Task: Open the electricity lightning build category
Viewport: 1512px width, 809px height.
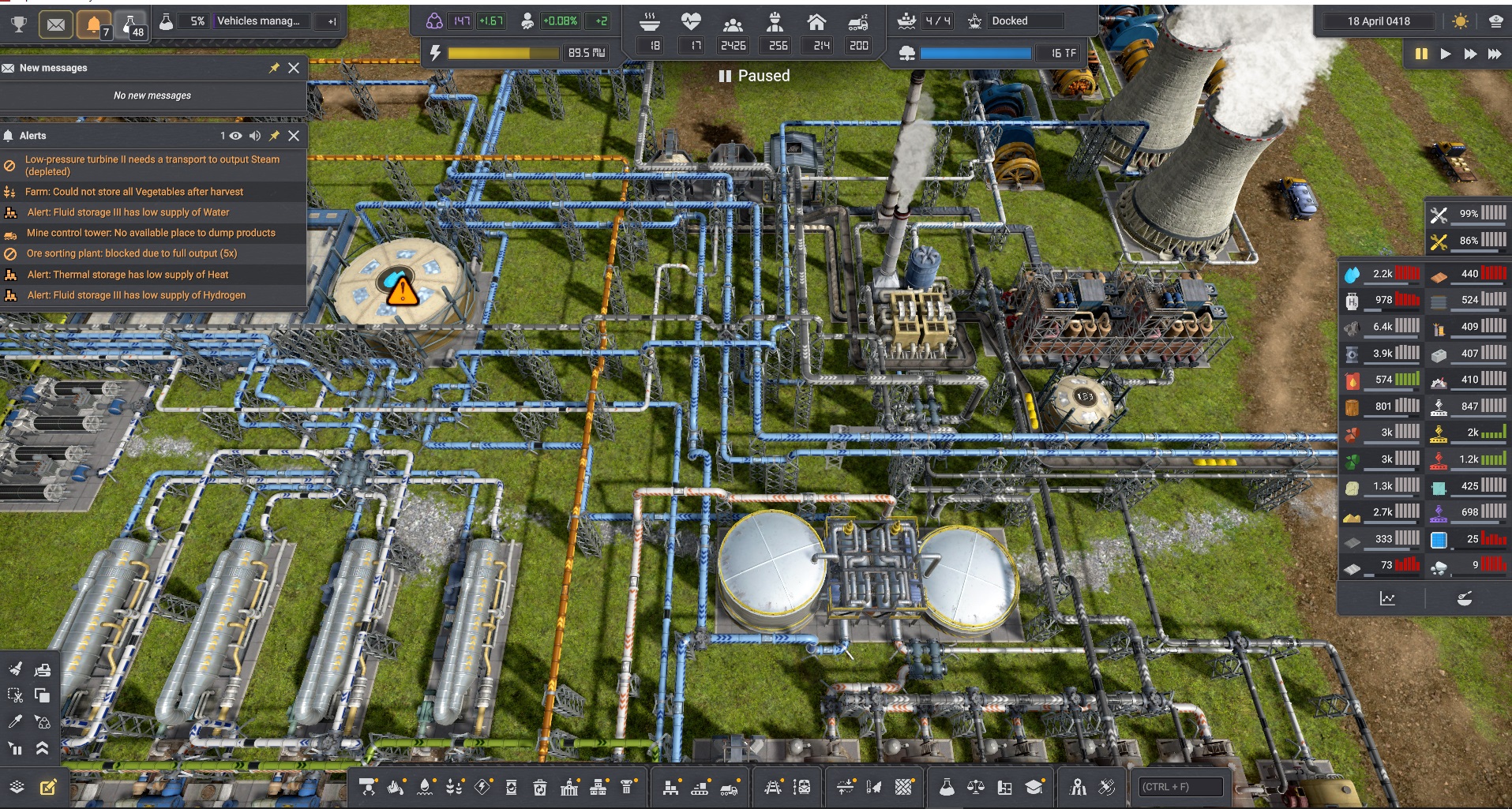Action: [x=482, y=786]
